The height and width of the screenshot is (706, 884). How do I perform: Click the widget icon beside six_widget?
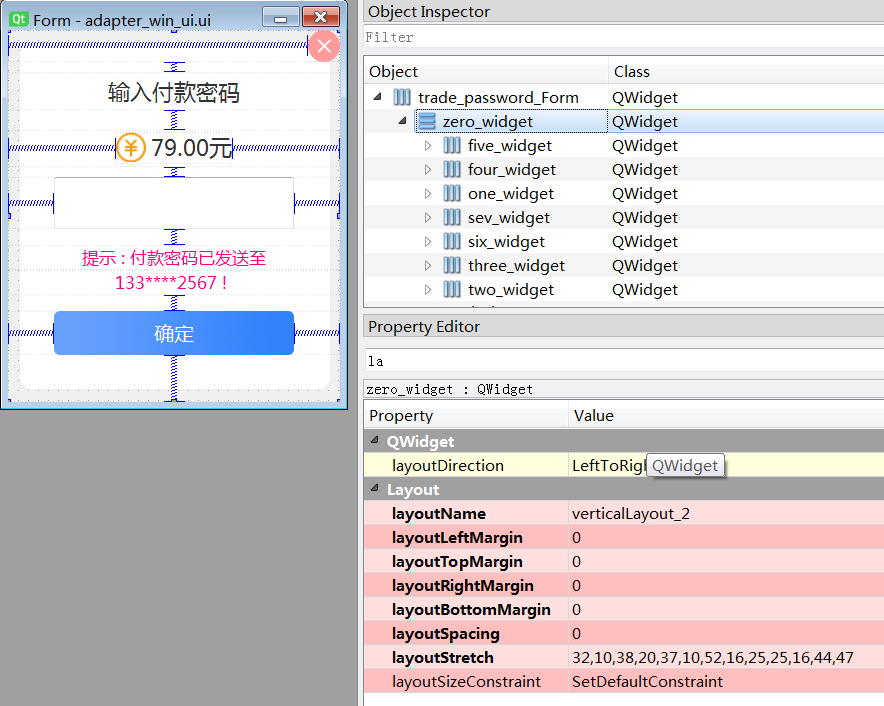click(454, 241)
